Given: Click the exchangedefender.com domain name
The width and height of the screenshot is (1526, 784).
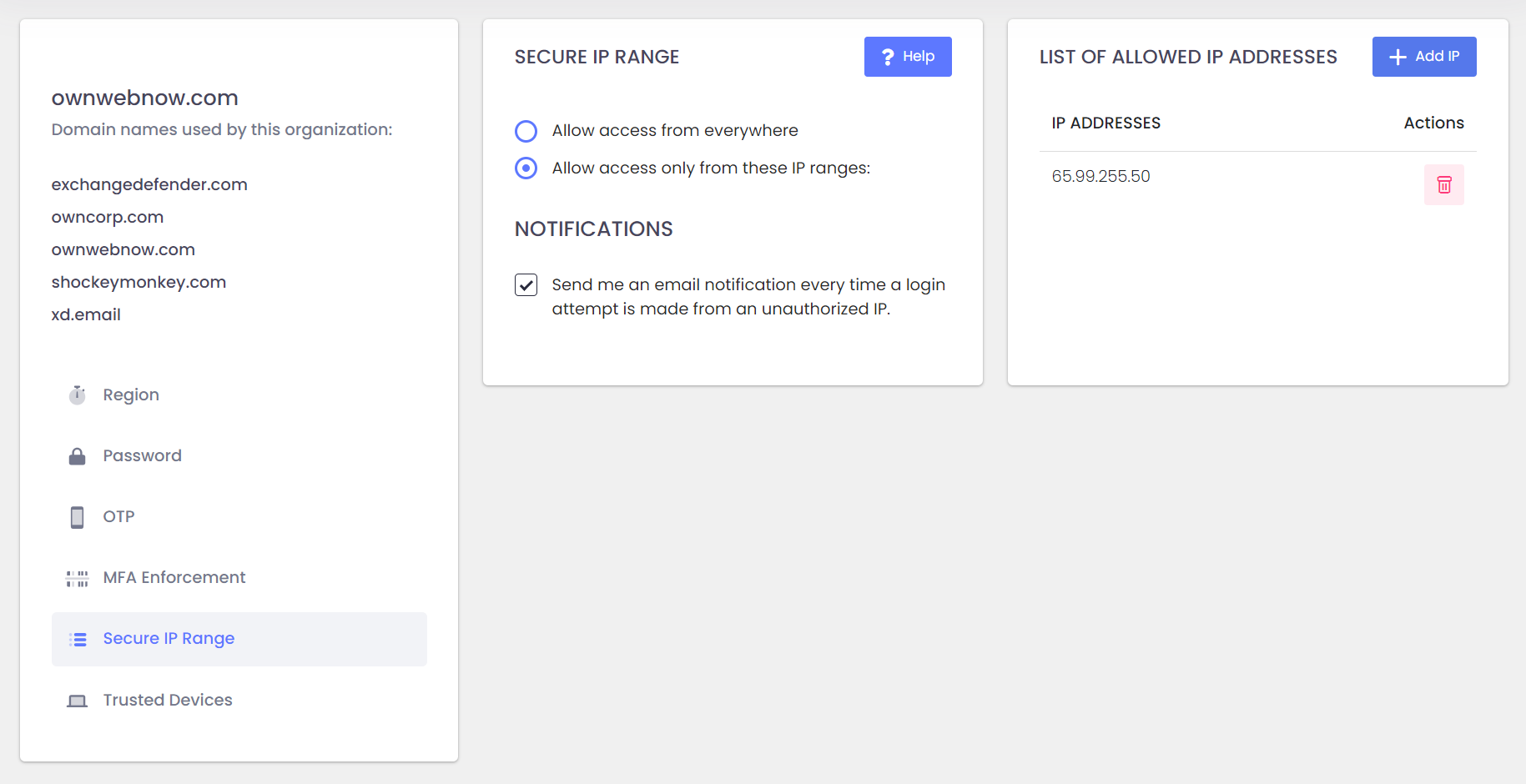Looking at the screenshot, I should [x=149, y=184].
